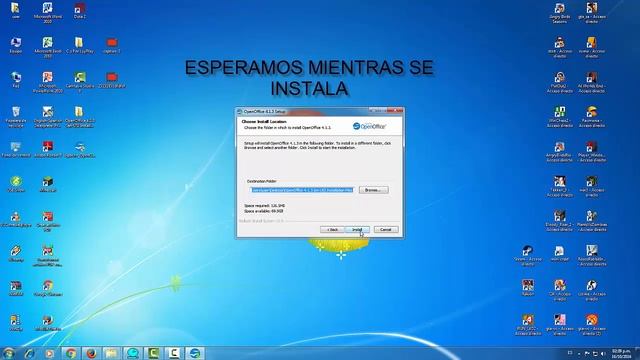Viewport: 640px width, 360px height.
Task: Select the Angry Birds Seasons desktop shortcut
Action: [x=560, y=12]
